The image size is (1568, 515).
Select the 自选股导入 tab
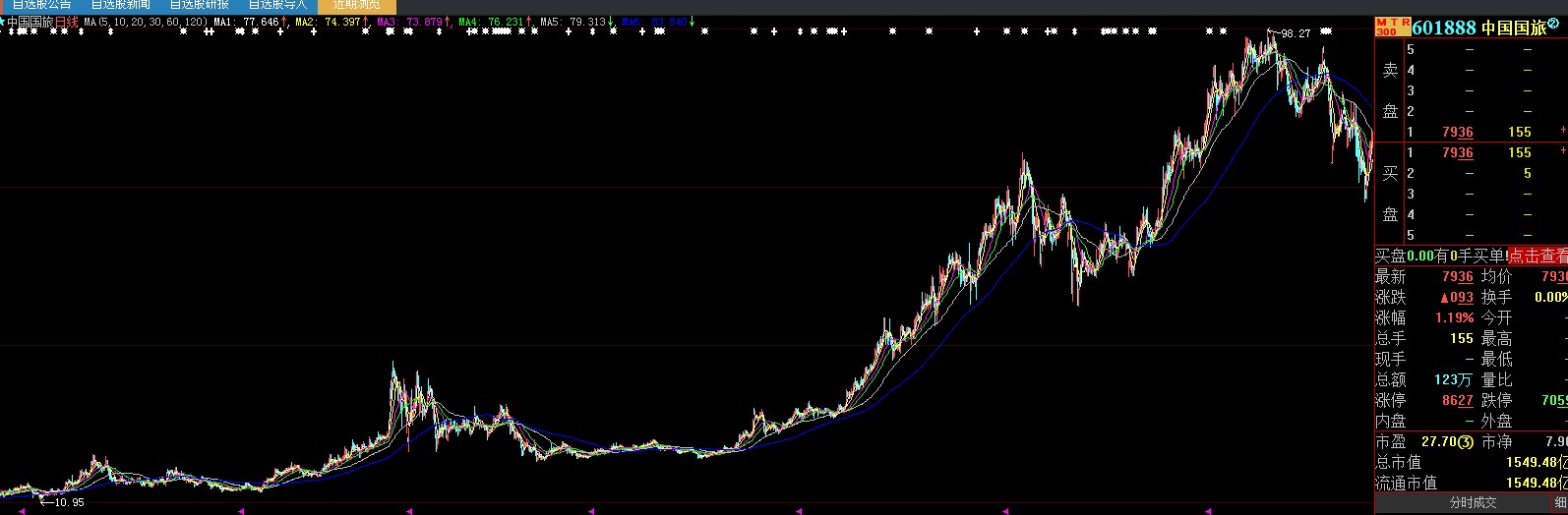click(x=277, y=5)
